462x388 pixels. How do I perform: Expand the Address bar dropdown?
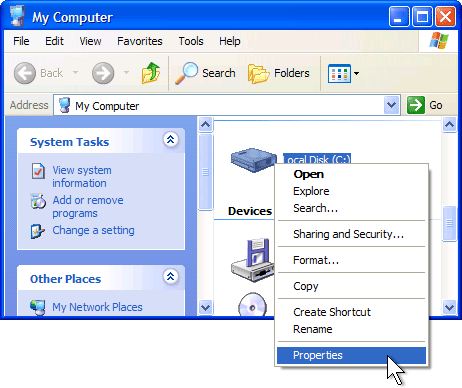[x=391, y=105]
